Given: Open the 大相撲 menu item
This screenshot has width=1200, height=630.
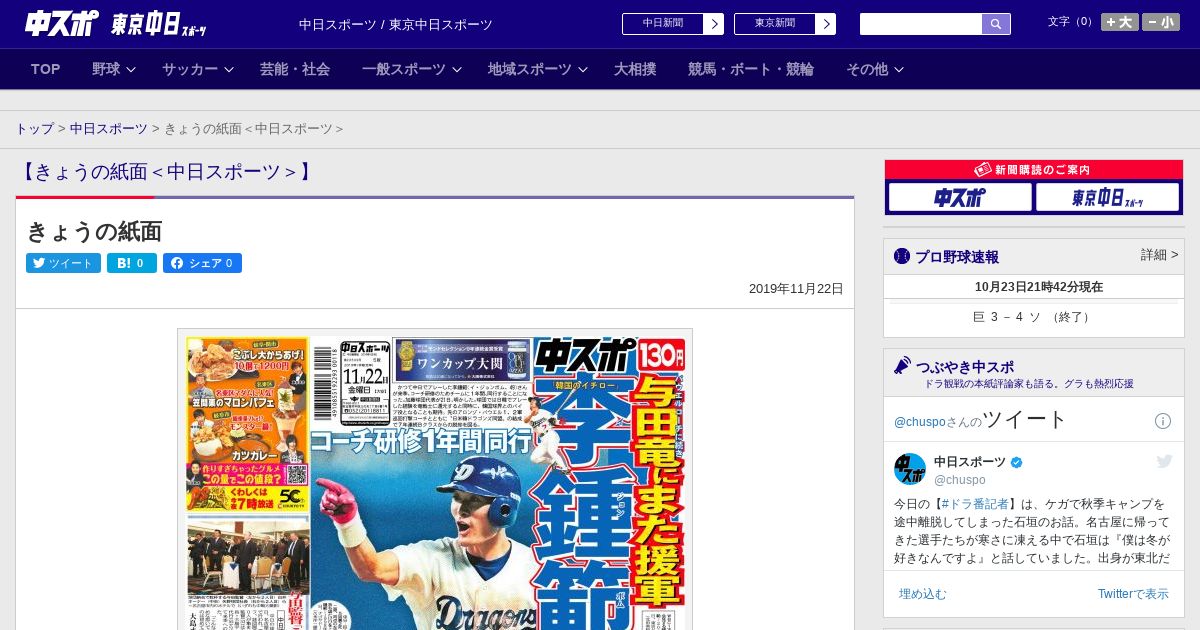Looking at the screenshot, I should point(635,69).
